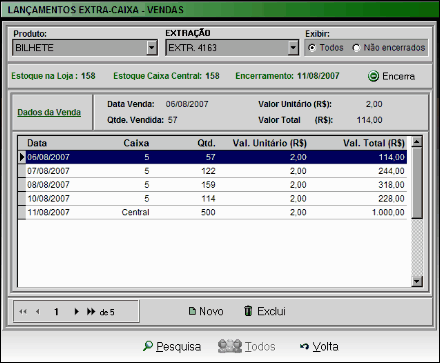
Task: Click the scrollbar down arrow
Action: (417, 281)
